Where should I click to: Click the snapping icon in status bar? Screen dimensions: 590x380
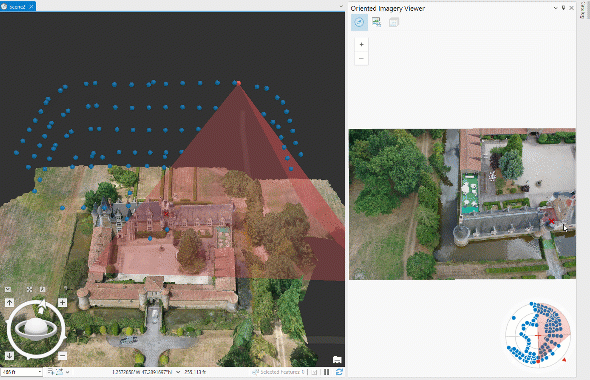tap(50, 372)
